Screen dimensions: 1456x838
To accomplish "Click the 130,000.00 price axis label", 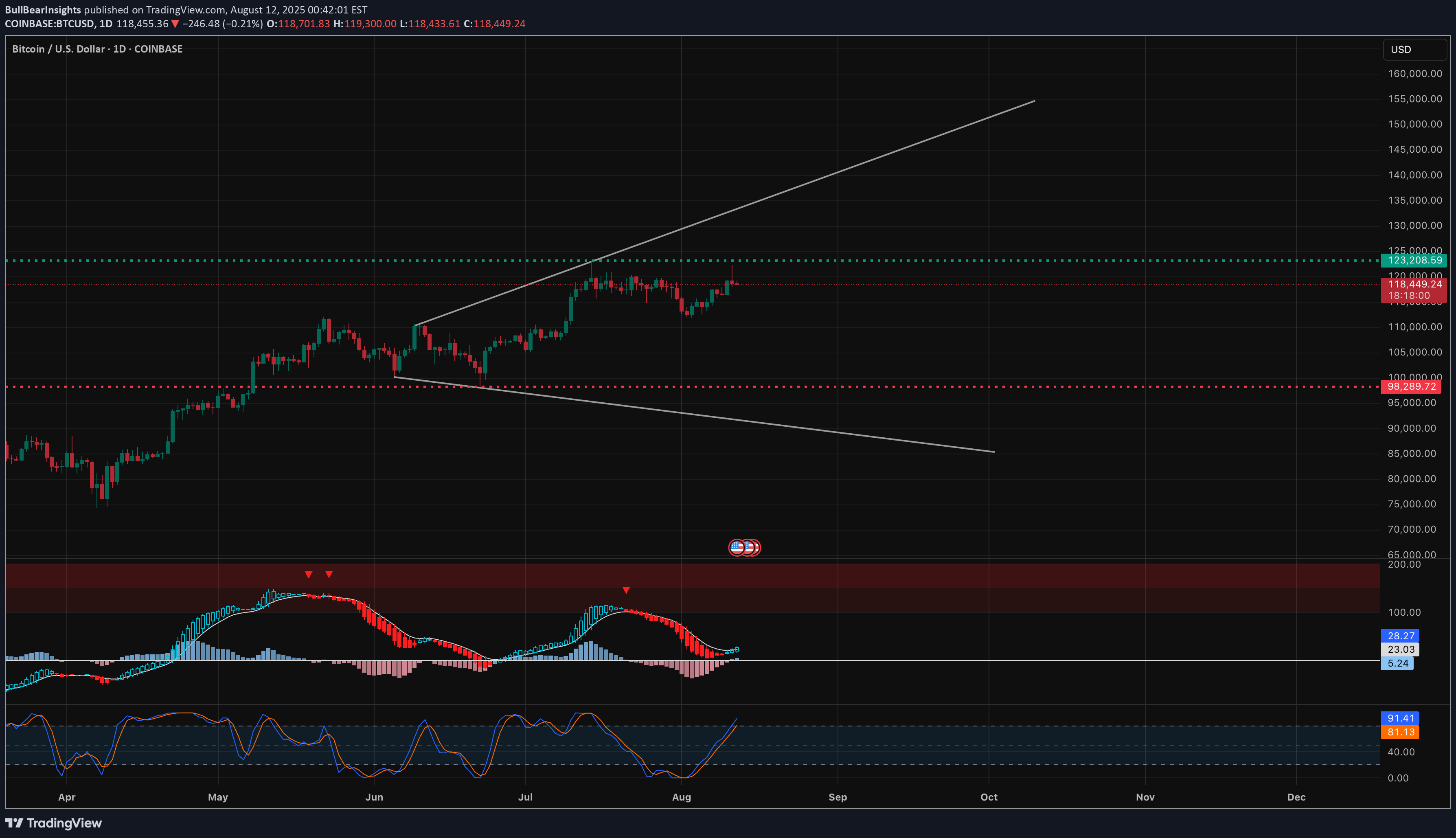I will [1415, 226].
